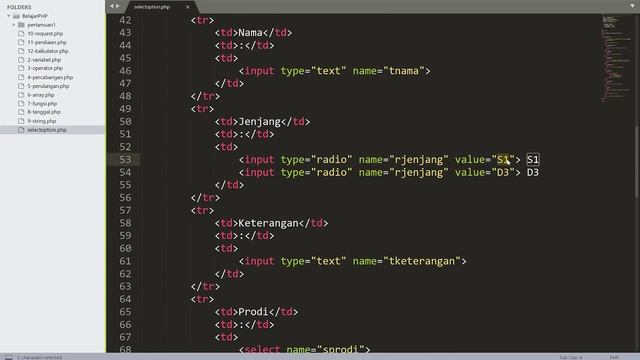Open 8-tanggal.php from the folder list
The height and width of the screenshot is (360, 640).
(x=44, y=112)
